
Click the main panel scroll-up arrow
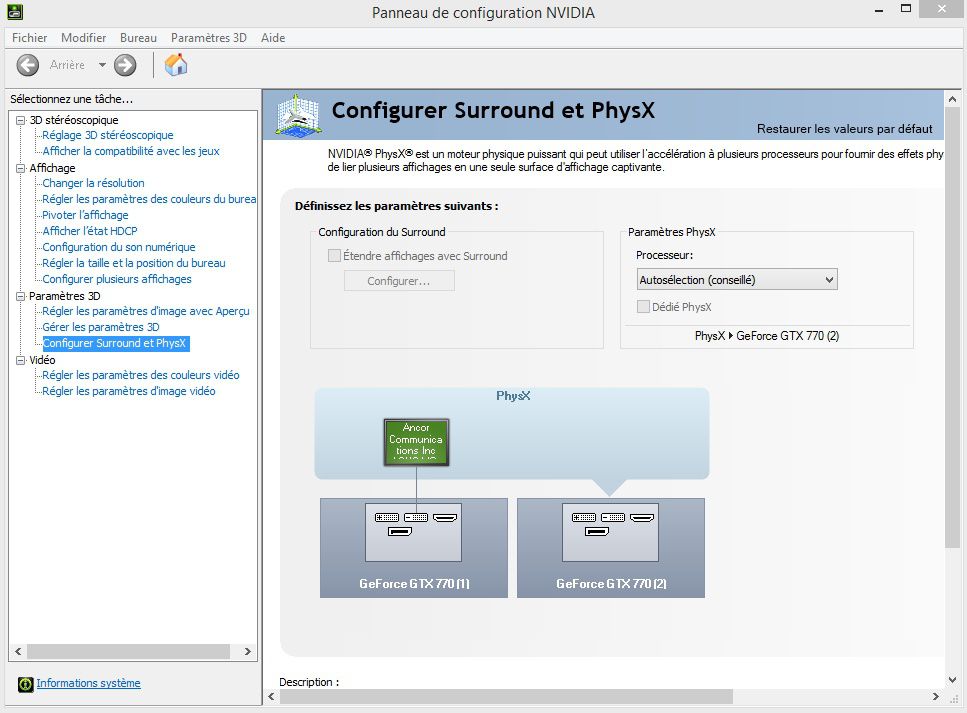[x=952, y=99]
